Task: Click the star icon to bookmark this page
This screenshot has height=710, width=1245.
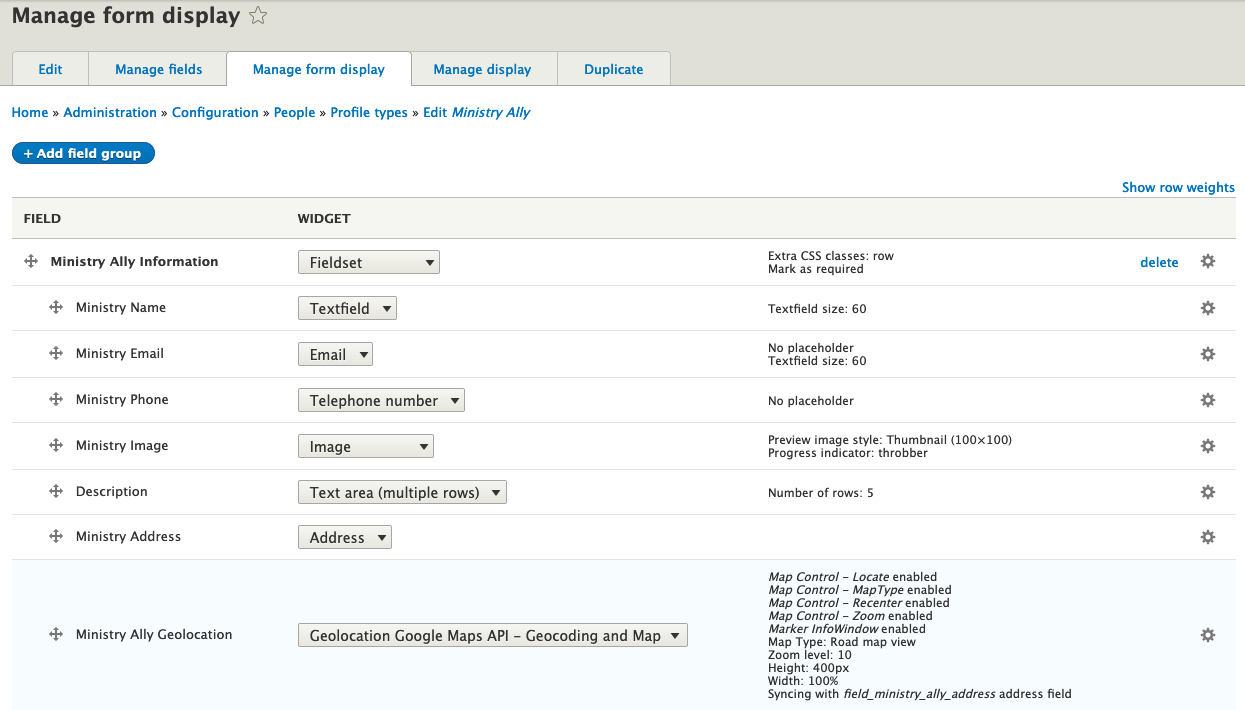Action: [x=257, y=15]
